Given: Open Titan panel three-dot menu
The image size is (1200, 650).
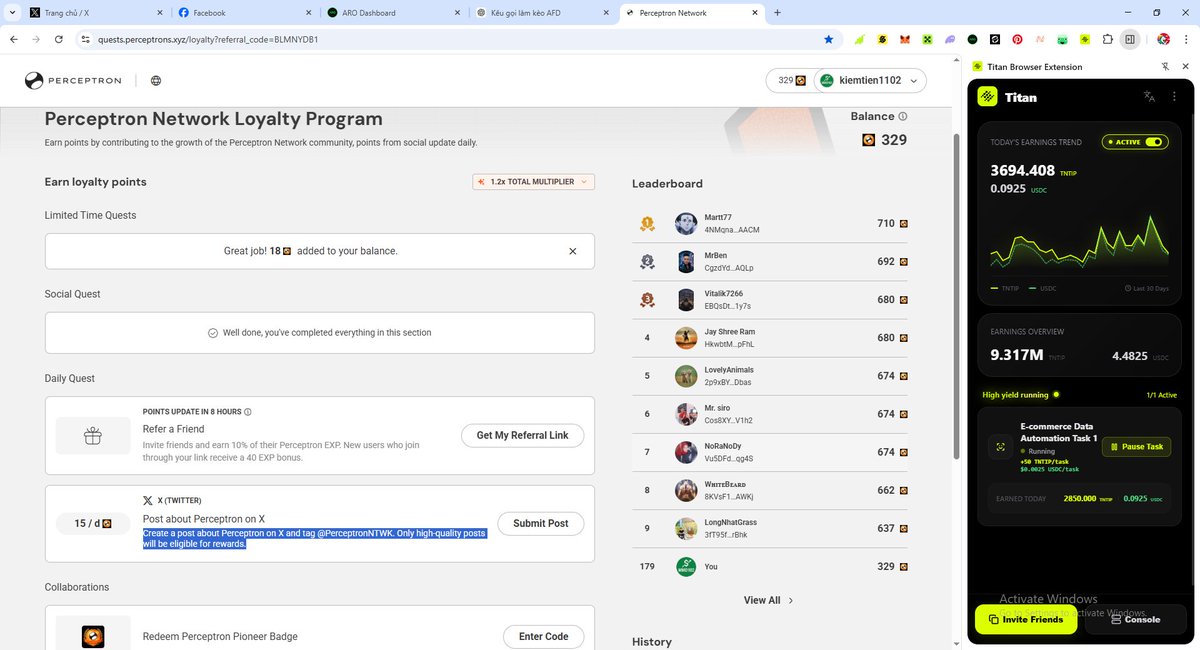Looking at the screenshot, I should [1174, 97].
